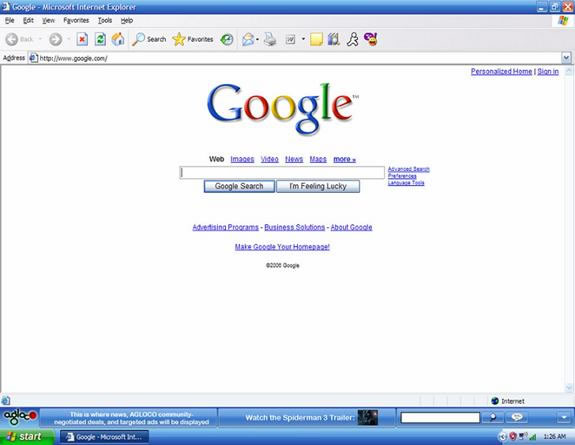Go to the Home page icon
This screenshot has height=445, width=575.
click(118, 39)
